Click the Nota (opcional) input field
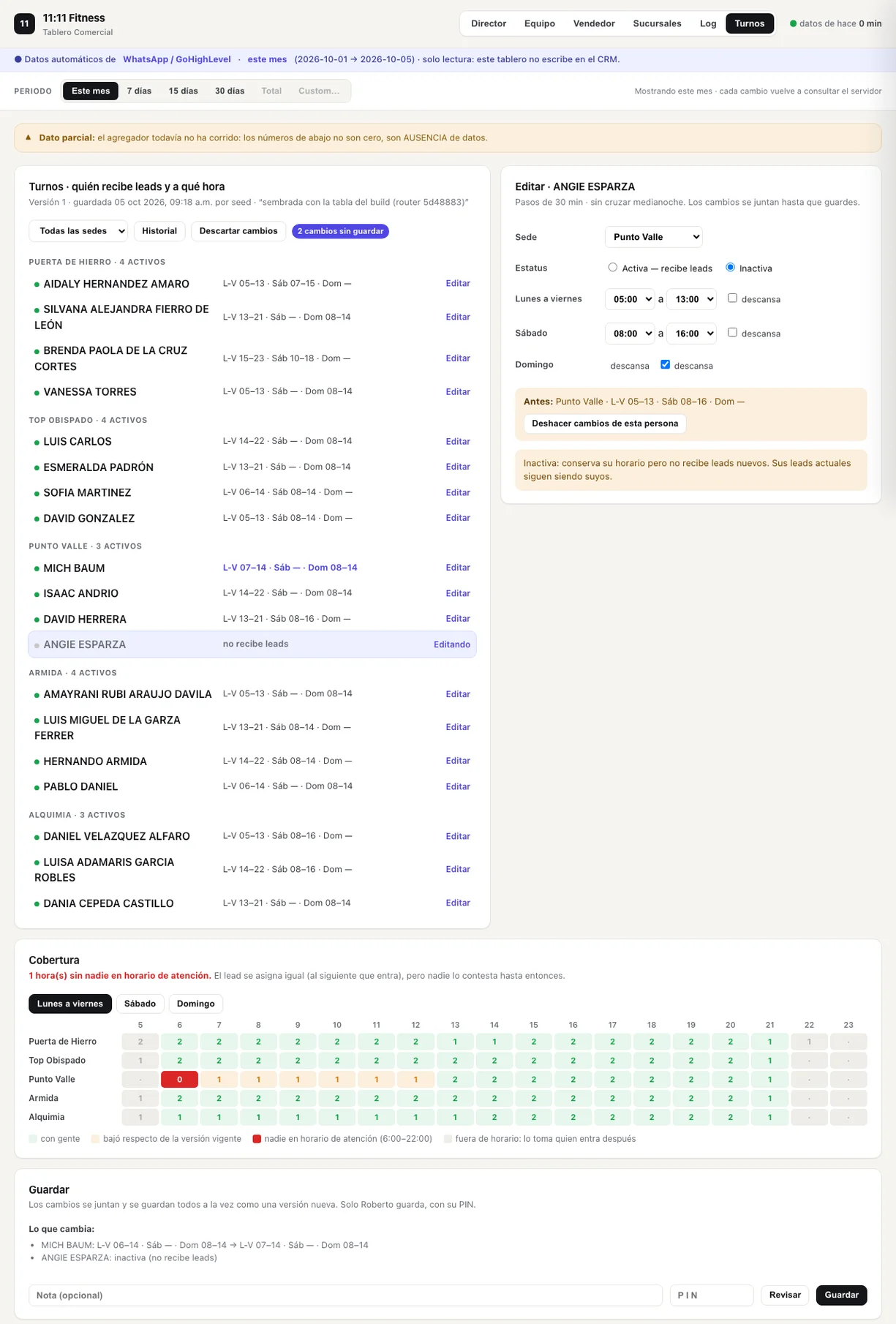The height and width of the screenshot is (1324, 896). click(x=345, y=1295)
